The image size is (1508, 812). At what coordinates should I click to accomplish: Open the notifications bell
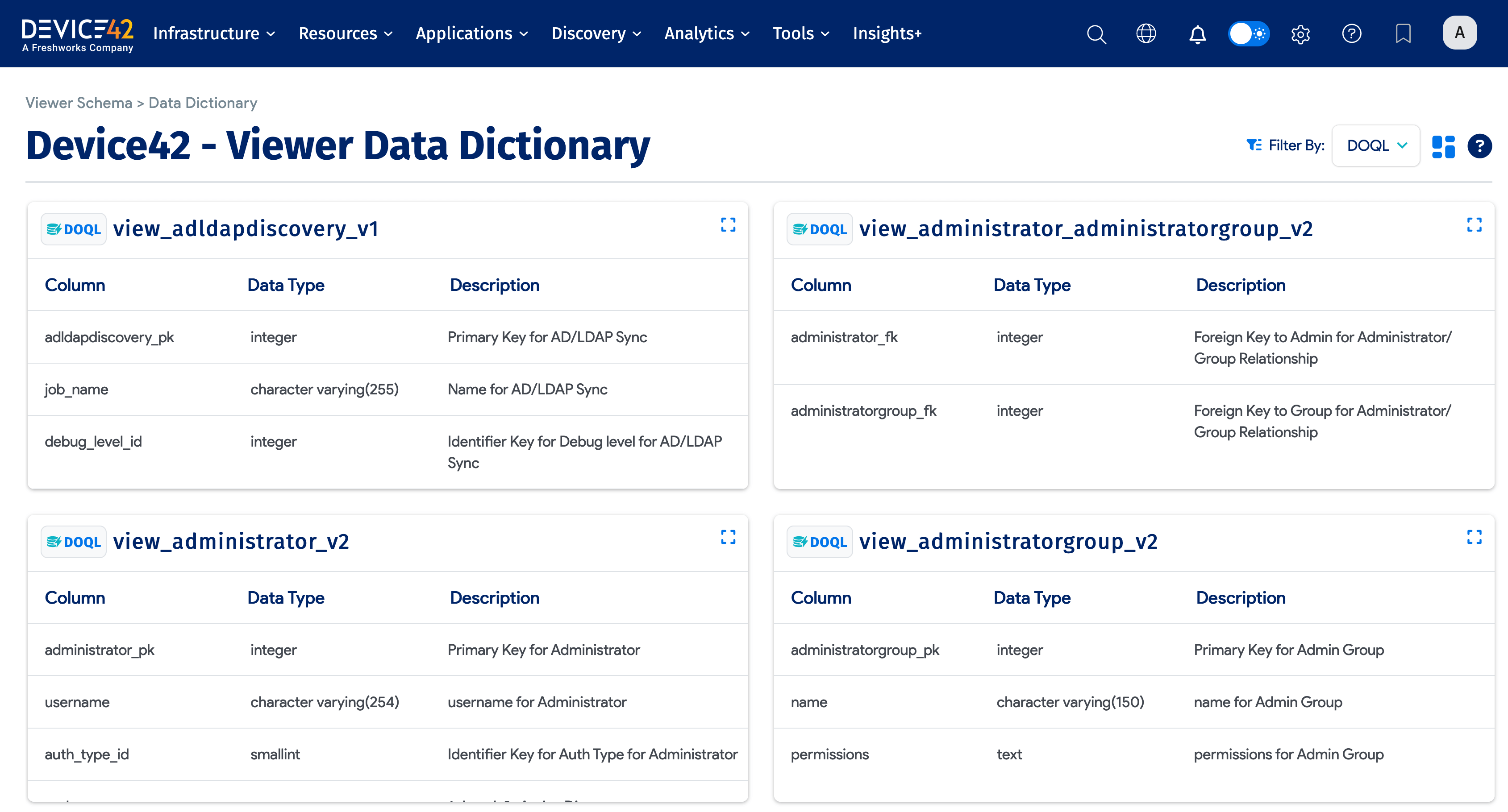(x=1197, y=34)
